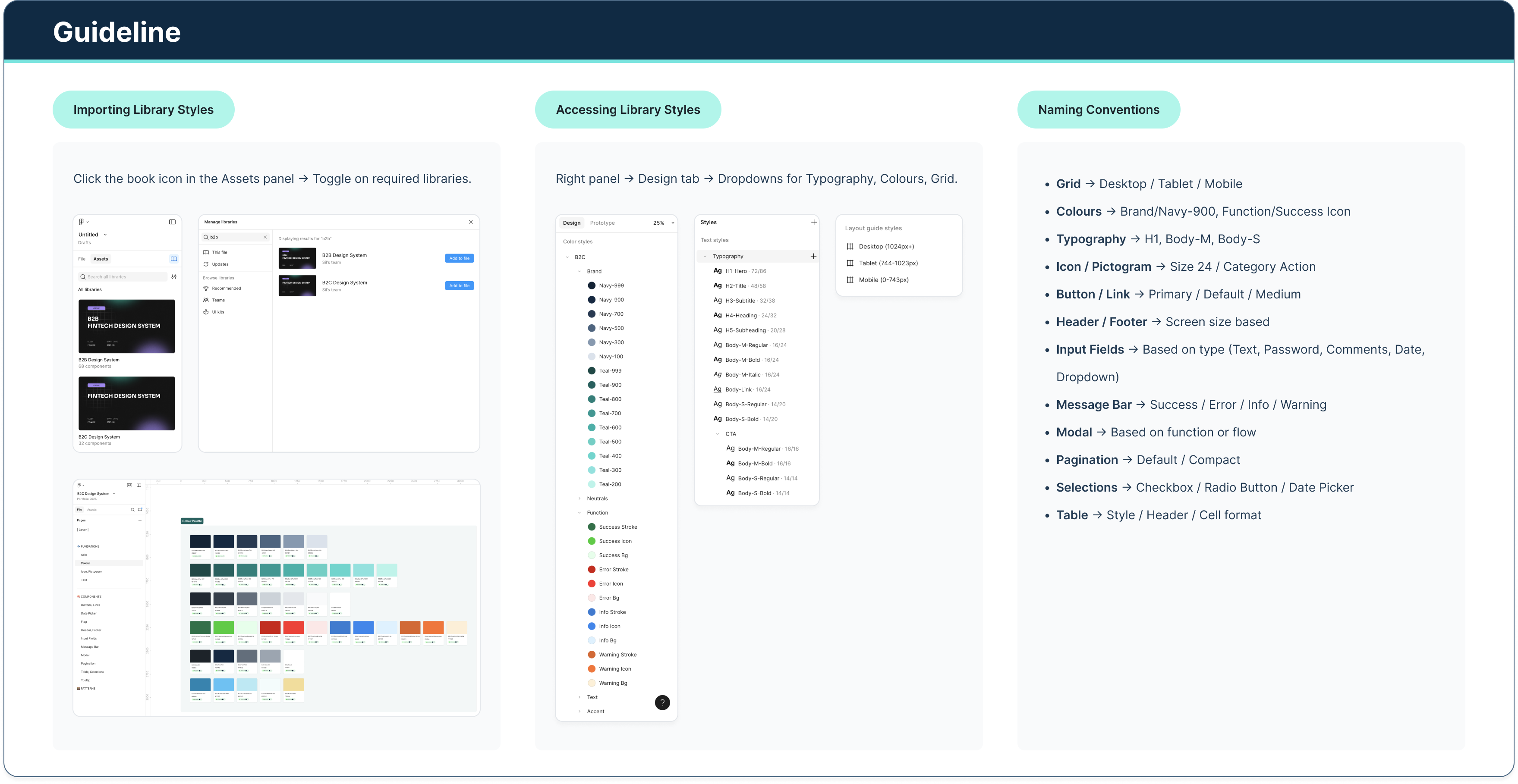1518x784 pixels.
Task: Open B2B Design System thumbnail in All libraries
Action: [127, 326]
